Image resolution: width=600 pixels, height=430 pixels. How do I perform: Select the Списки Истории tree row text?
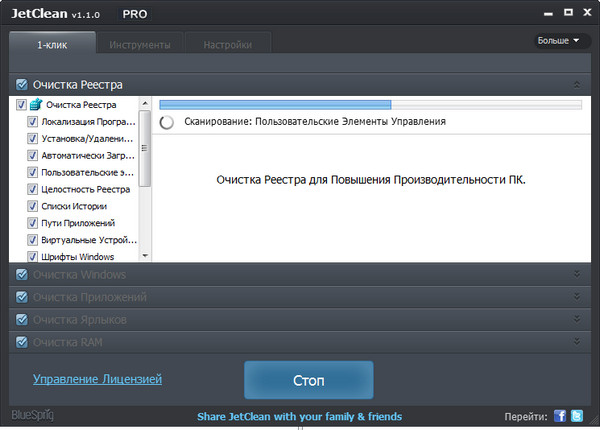coord(74,206)
